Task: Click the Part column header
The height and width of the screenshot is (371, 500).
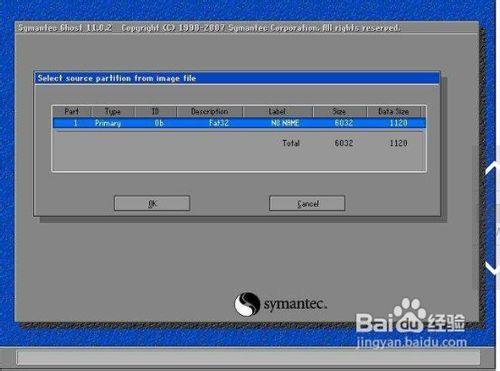Action: pyautogui.click(x=72, y=111)
